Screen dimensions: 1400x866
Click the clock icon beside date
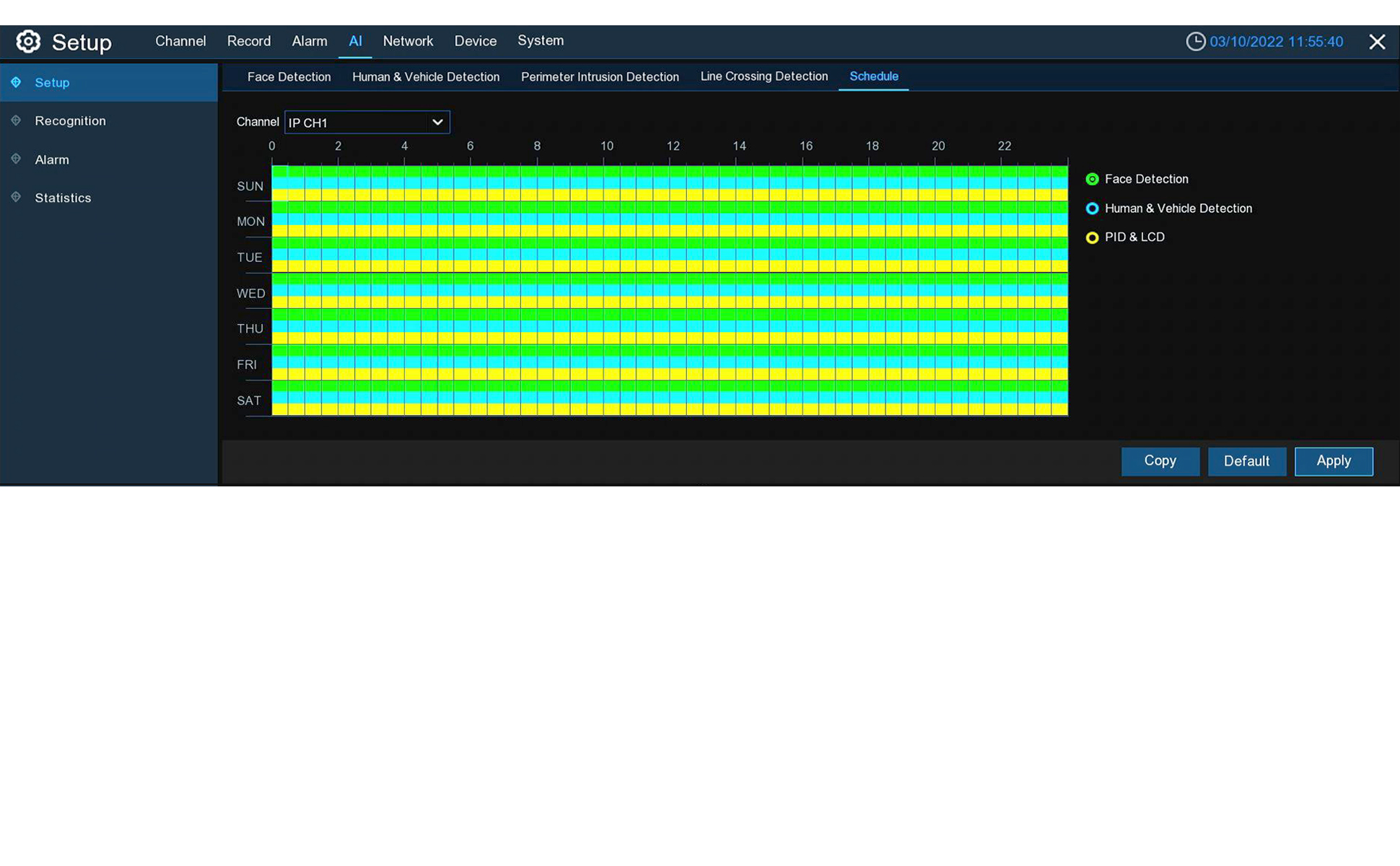pyautogui.click(x=1195, y=42)
